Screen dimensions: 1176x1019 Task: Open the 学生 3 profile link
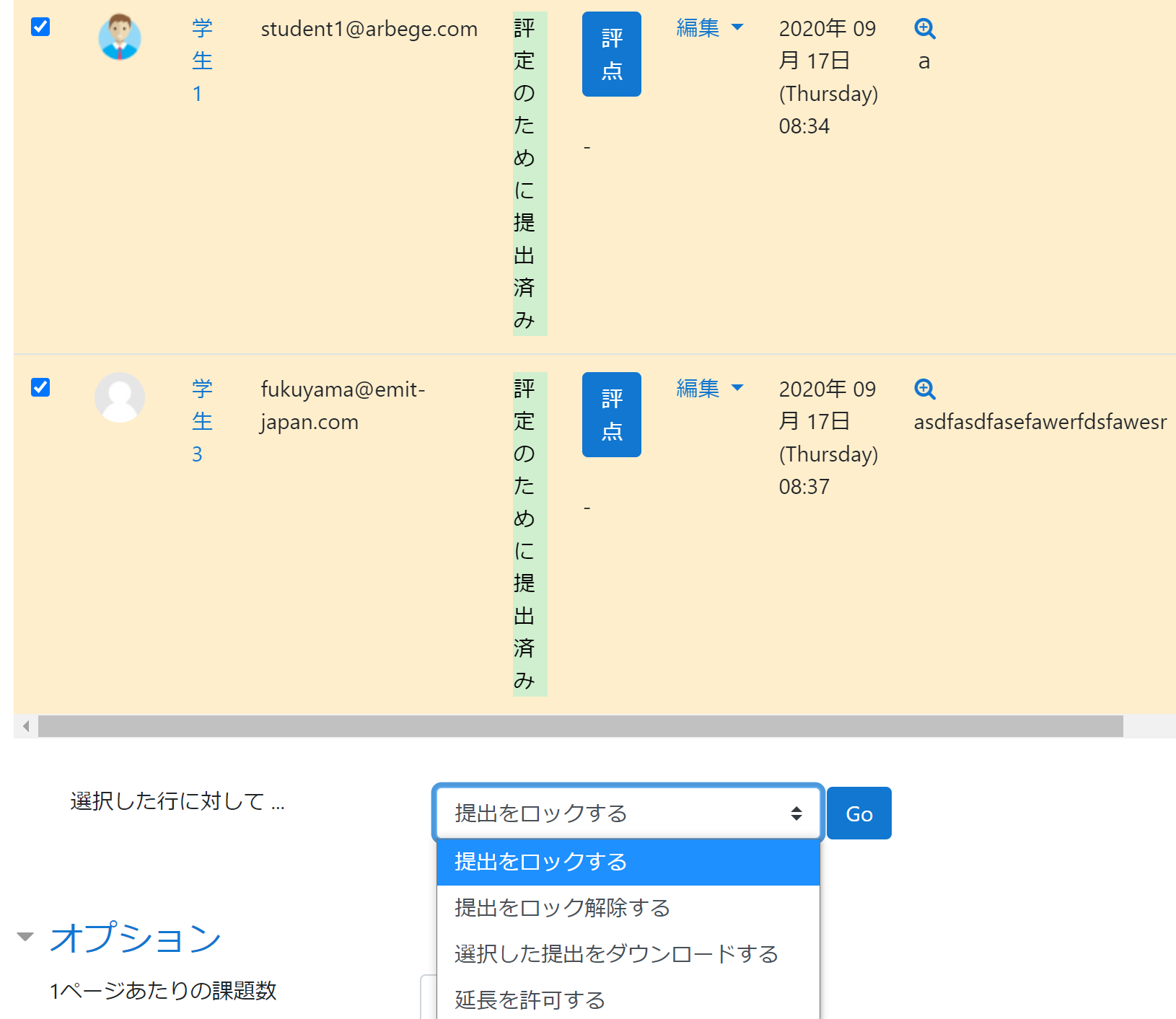click(202, 421)
